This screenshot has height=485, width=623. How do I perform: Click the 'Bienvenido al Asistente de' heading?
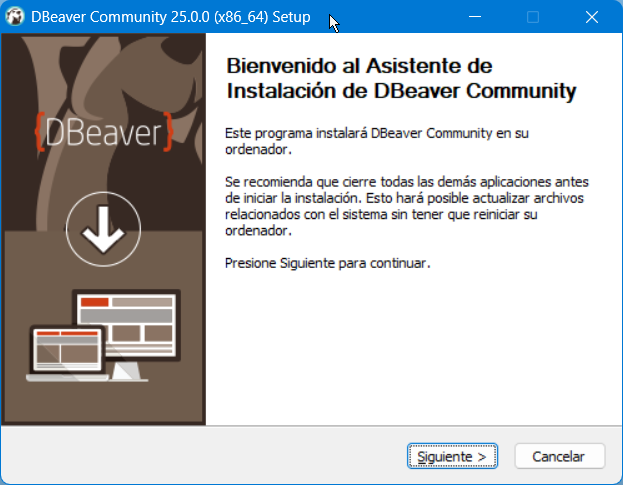[x=359, y=66]
